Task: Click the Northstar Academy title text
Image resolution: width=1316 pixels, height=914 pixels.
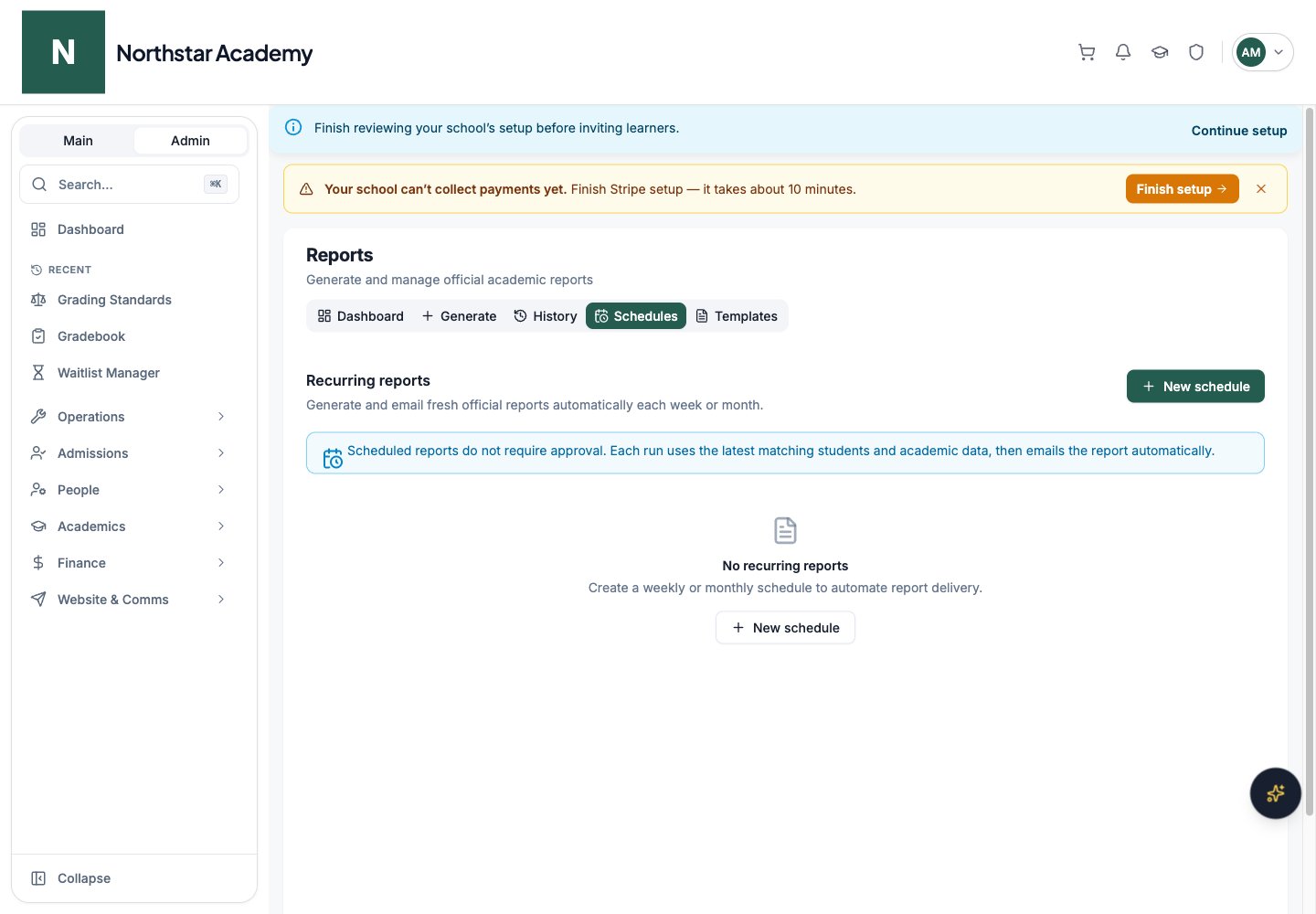Action: [x=215, y=53]
